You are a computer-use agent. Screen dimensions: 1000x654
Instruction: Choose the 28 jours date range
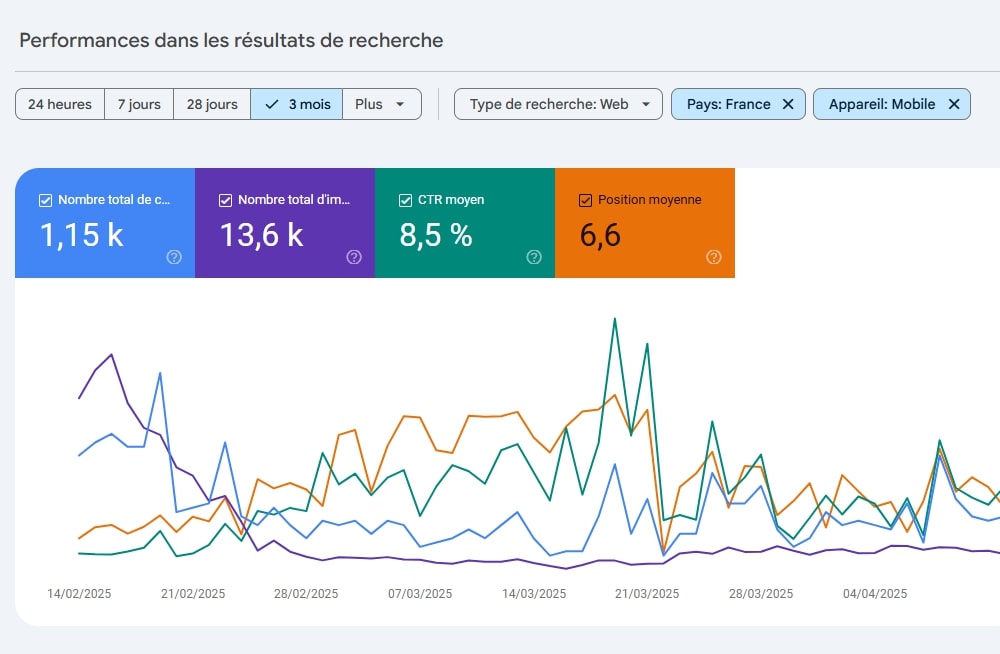click(x=212, y=104)
